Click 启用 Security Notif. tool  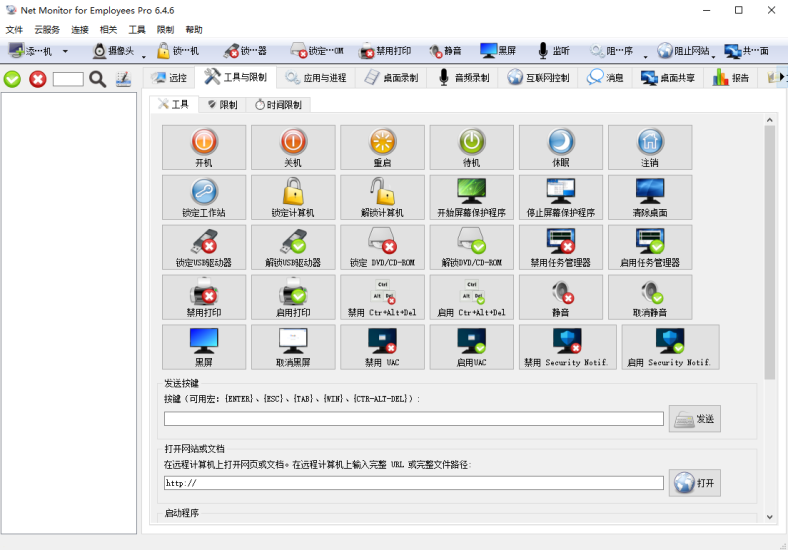tap(670, 347)
